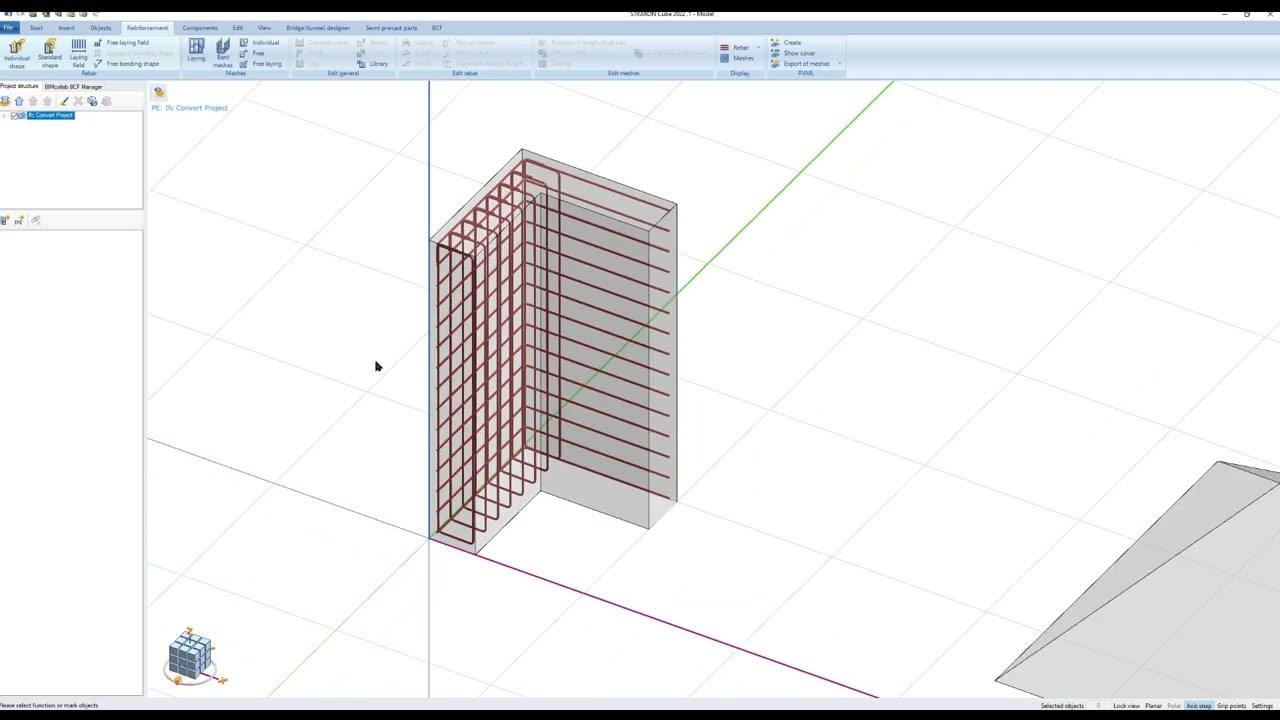
Task: Select the Ifc Convert Project tree item
Action: [x=50, y=116]
